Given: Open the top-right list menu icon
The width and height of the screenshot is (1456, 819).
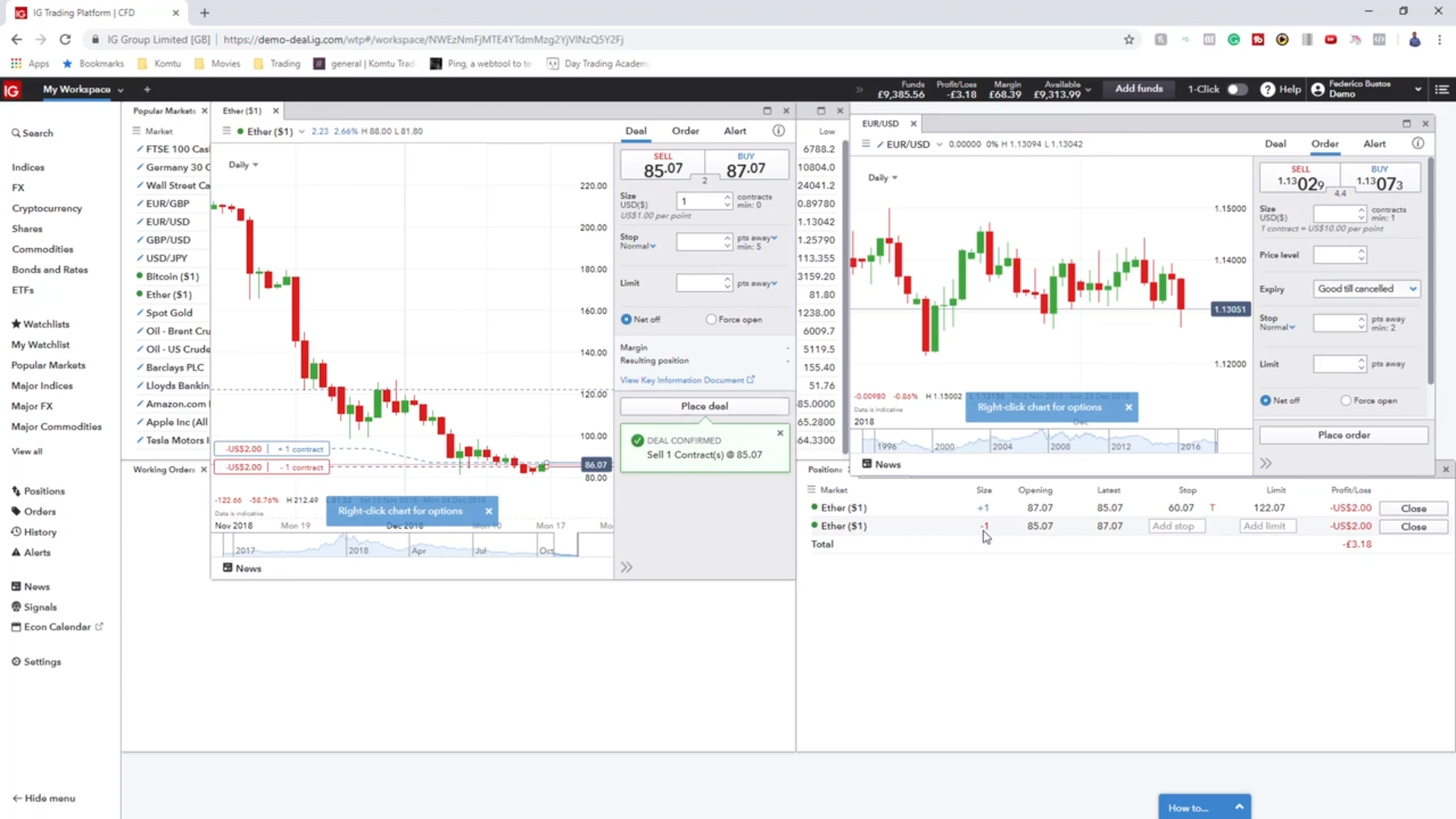Looking at the screenshot, I should coord(1442,89).
